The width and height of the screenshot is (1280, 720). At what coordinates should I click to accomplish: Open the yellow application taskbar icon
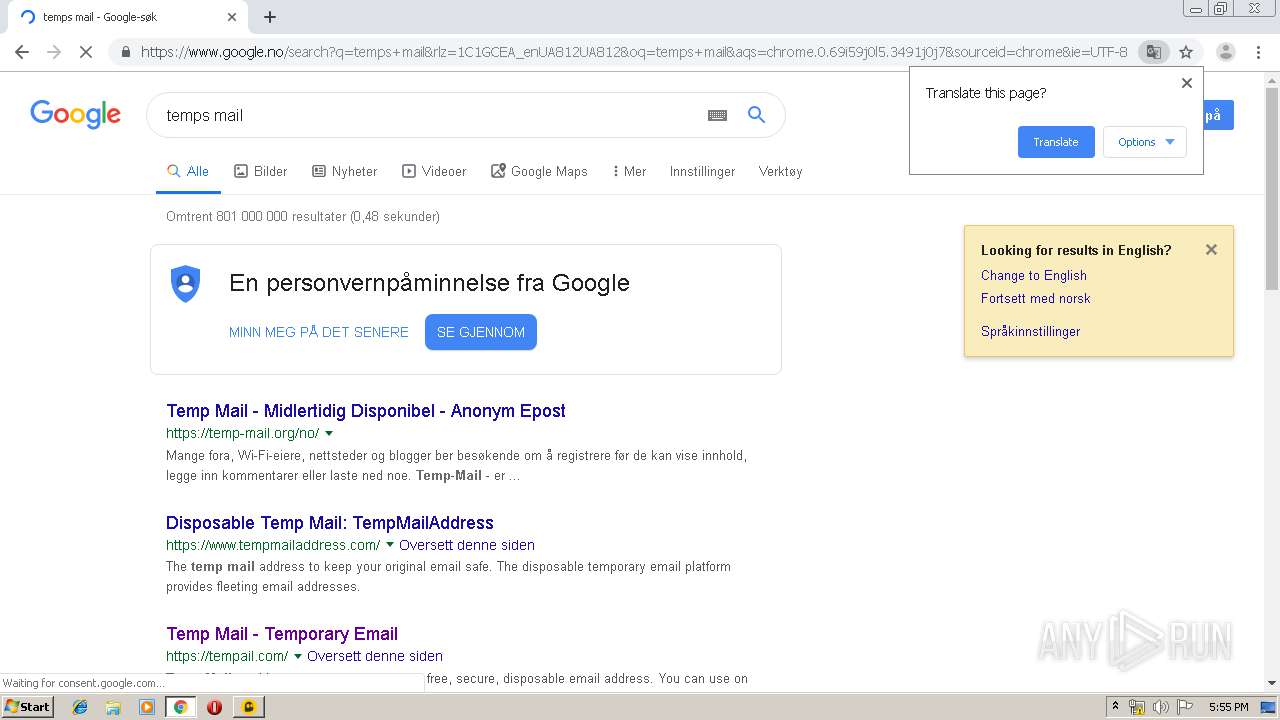coord(248,707)
